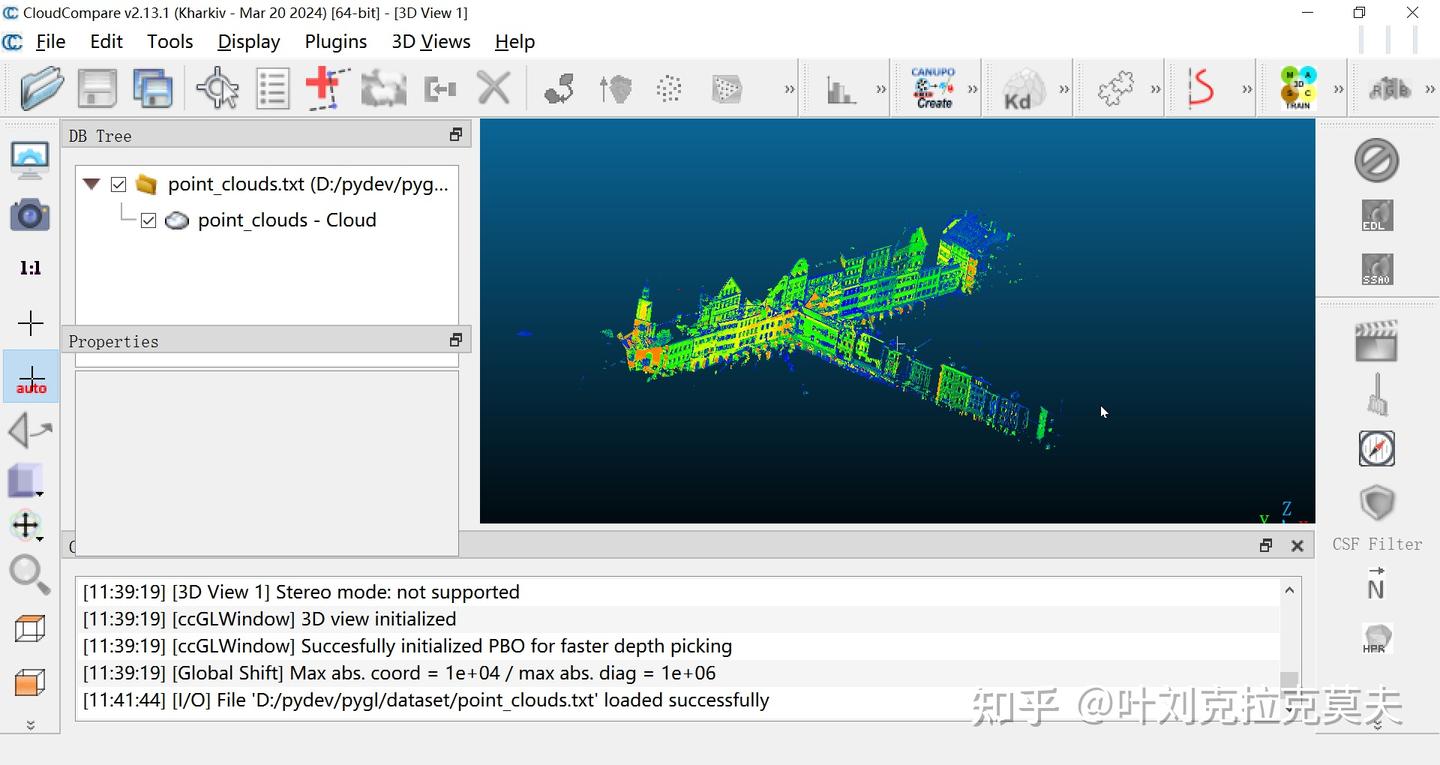Uncheck the point_clouds.txt visibility checkbox
Screen dimensions: 1440x765
pos(118,184)
